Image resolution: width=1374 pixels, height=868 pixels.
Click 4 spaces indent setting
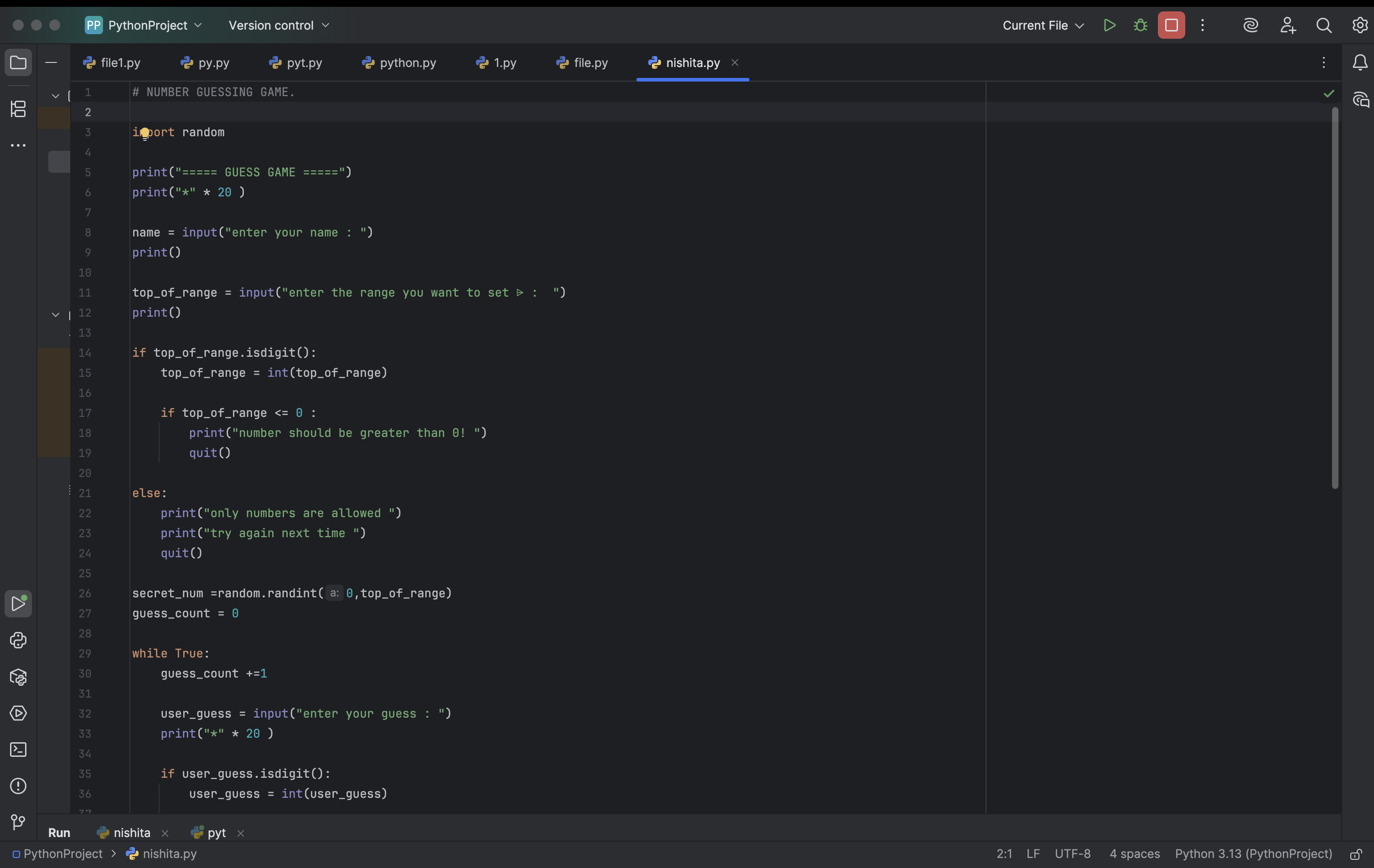tap(1134, 854)
